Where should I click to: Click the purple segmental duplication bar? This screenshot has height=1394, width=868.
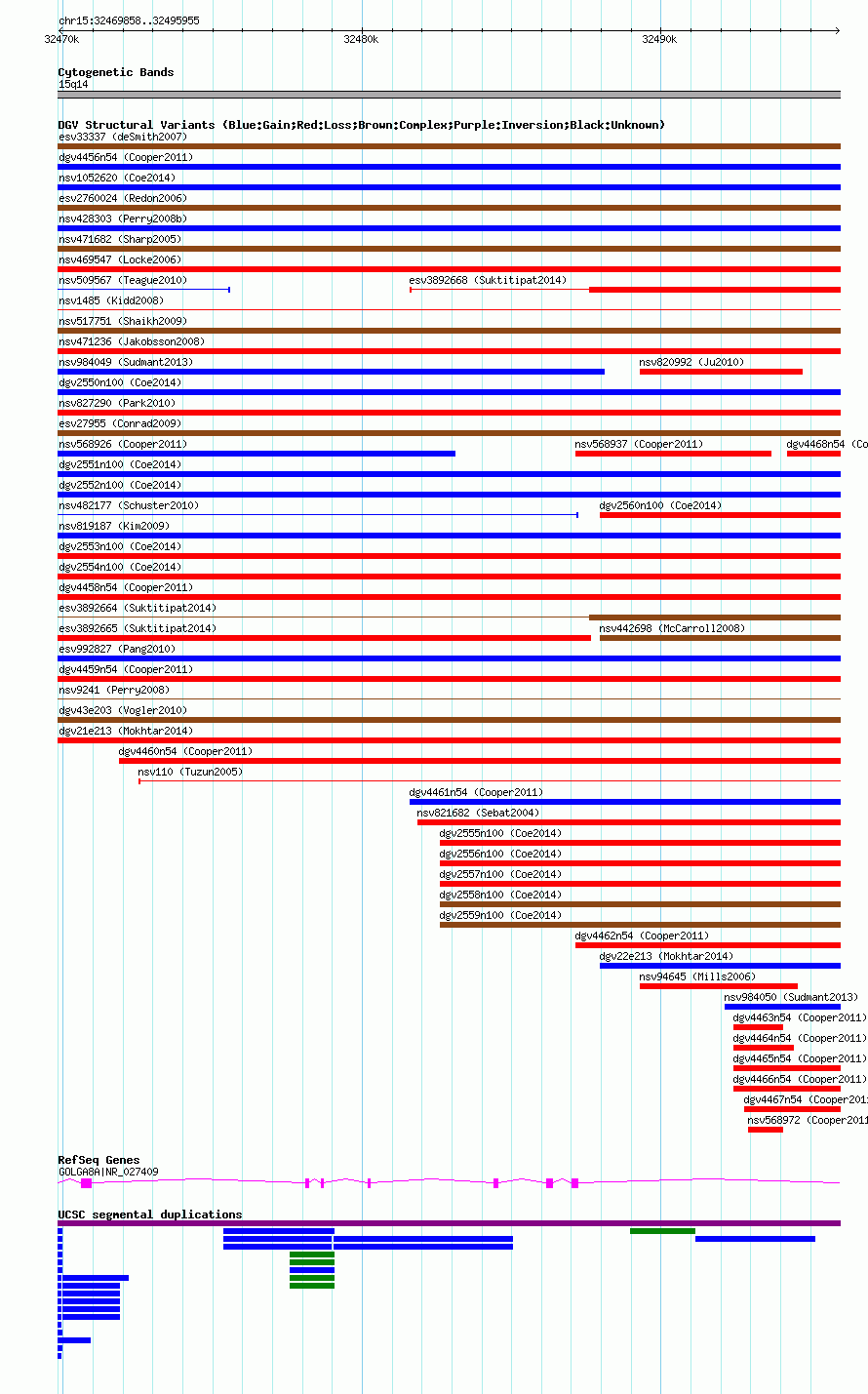pos(449,1223)
